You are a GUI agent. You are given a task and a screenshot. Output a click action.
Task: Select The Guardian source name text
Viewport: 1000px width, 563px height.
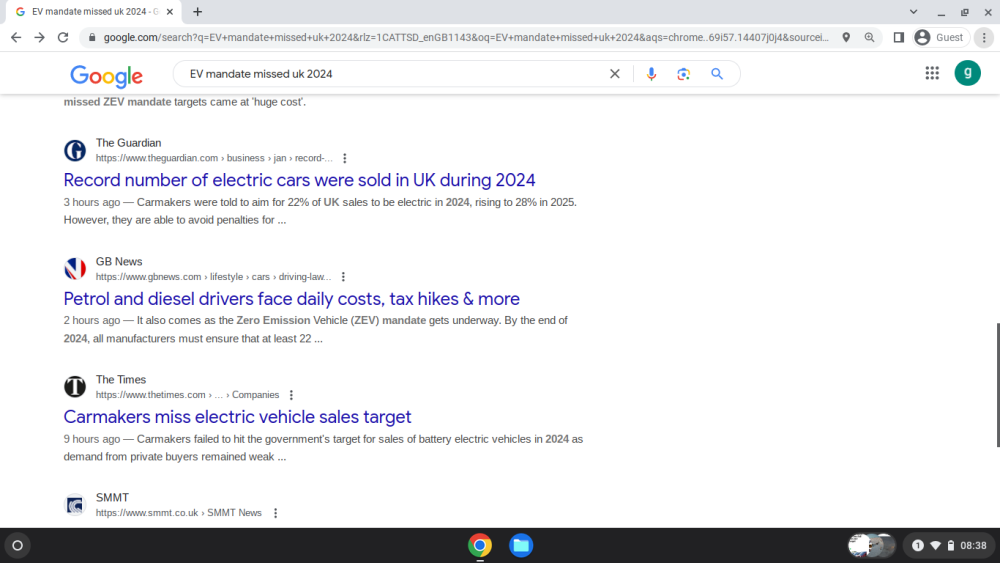128,143
